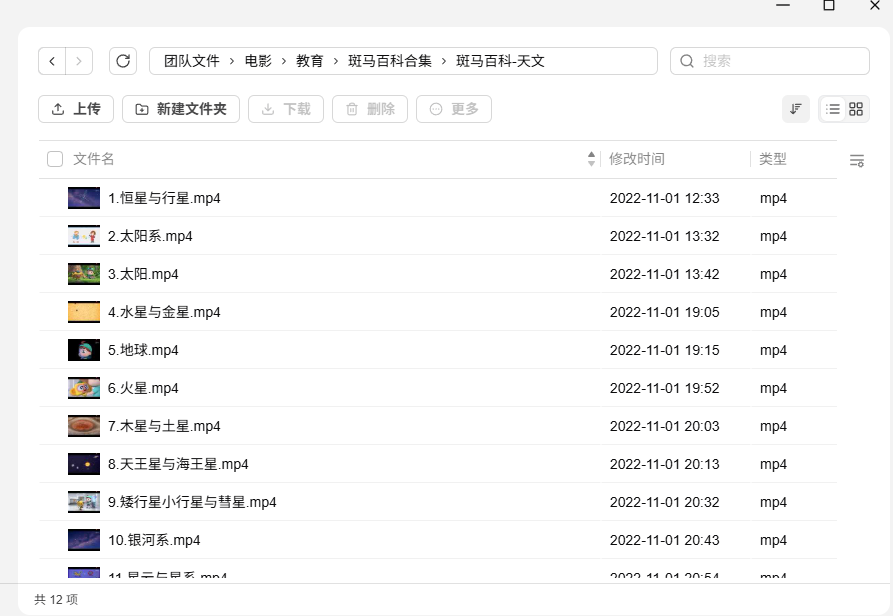Select file name 4.水星与金星.mp4
This screenshot has width=893, height=616.
click(x=164, y=312)
